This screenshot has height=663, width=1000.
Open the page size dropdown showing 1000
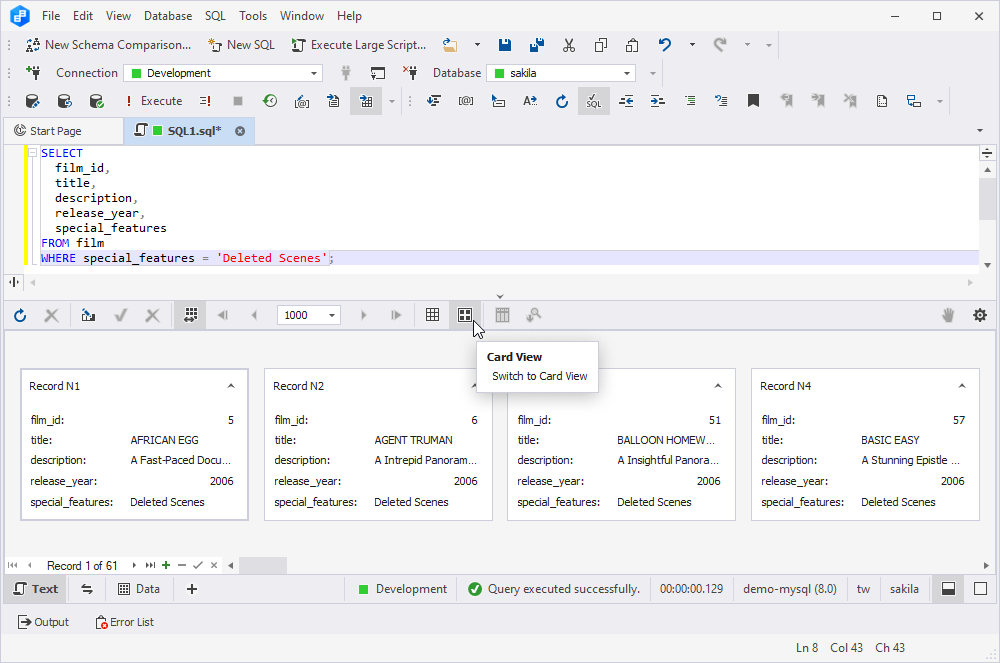[x=309, y=315]
